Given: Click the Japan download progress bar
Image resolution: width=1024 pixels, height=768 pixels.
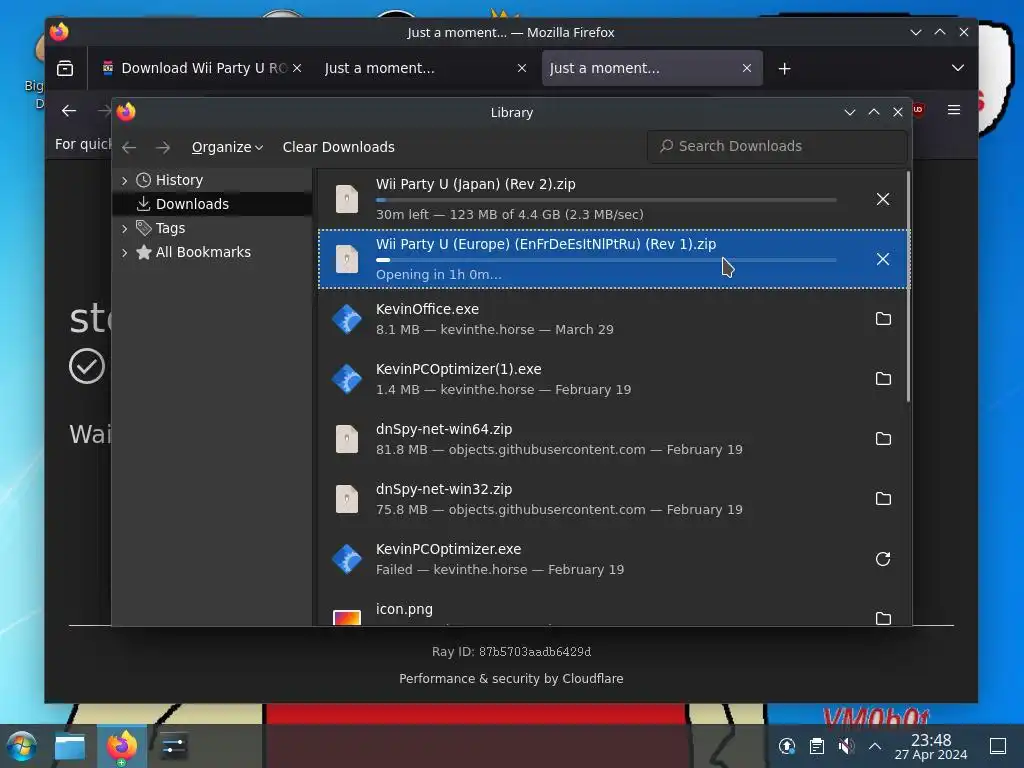Looking at the screenshot, I should 606,200.
